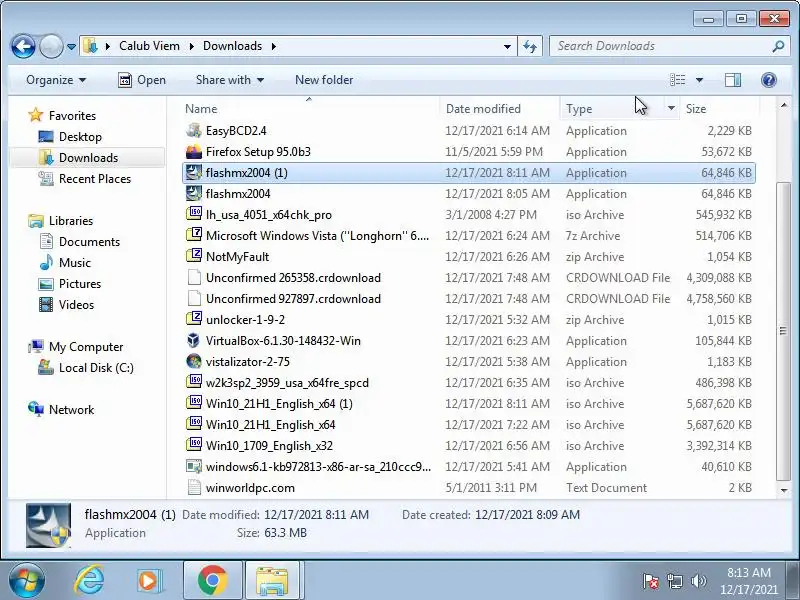Image resolution: width=800 pixels, height=600 pixels.
Task: Open the More options view dropdown arrow
Action: click(699, 80)
